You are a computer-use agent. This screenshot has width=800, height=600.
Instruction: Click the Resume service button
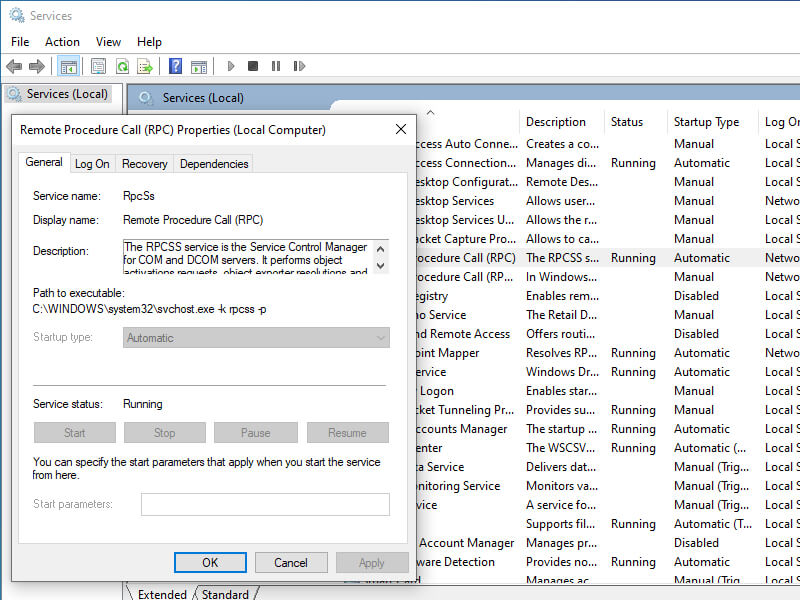tap(347, 433)
